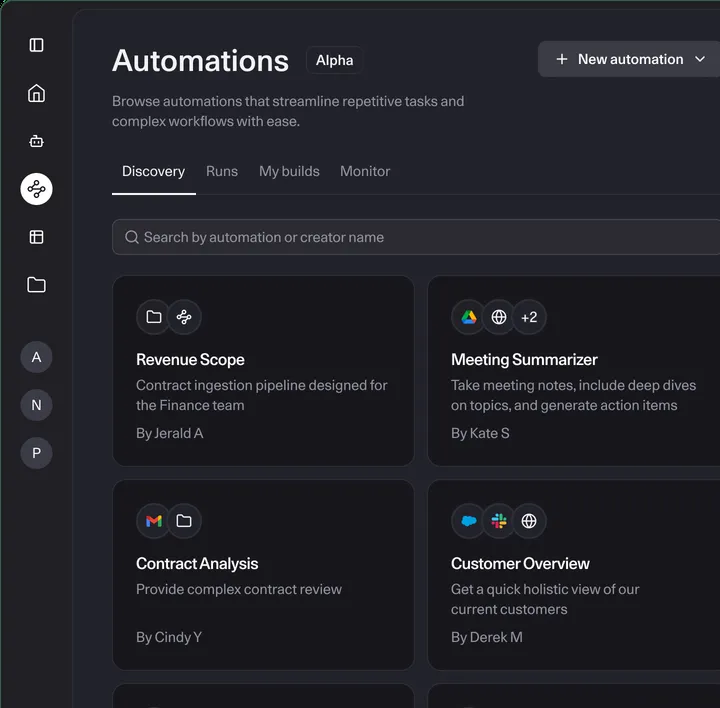Click 'Take meeting notes' description text
The width and height of the screenshot is (720, 708).
pyautogui.click(x=573, y=395)
